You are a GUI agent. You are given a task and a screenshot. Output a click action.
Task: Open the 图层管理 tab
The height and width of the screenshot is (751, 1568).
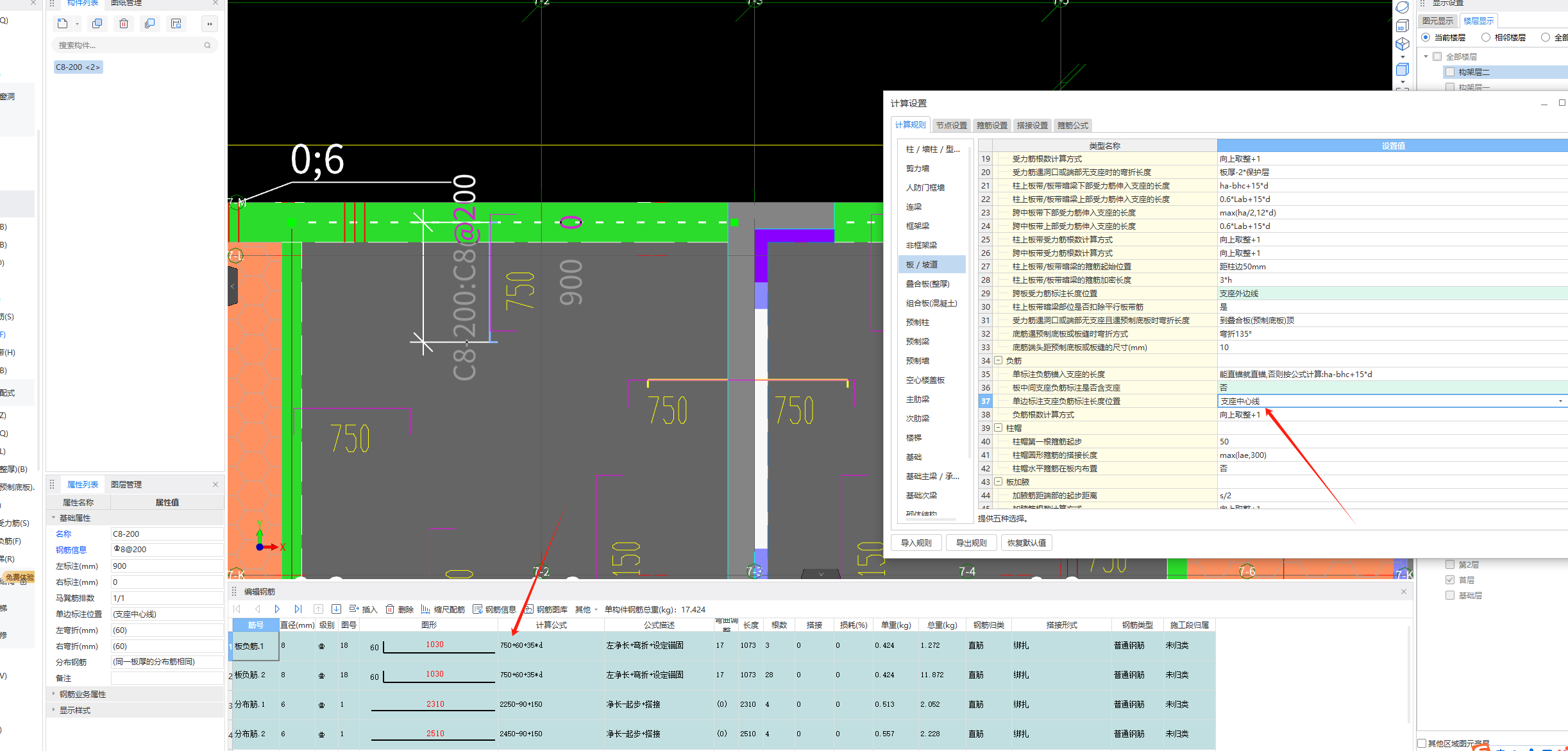click(126, 485)
